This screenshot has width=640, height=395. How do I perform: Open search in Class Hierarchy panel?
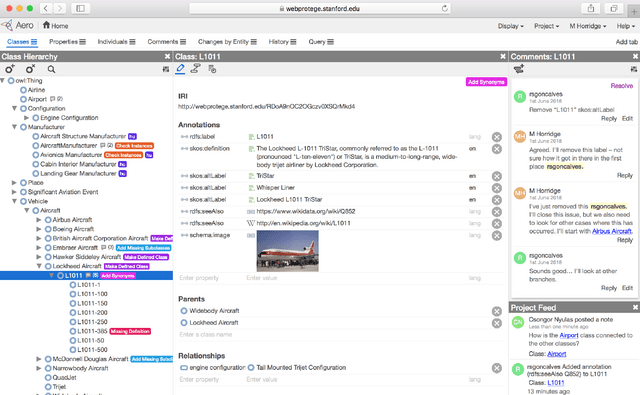click(x=51, y=69)
